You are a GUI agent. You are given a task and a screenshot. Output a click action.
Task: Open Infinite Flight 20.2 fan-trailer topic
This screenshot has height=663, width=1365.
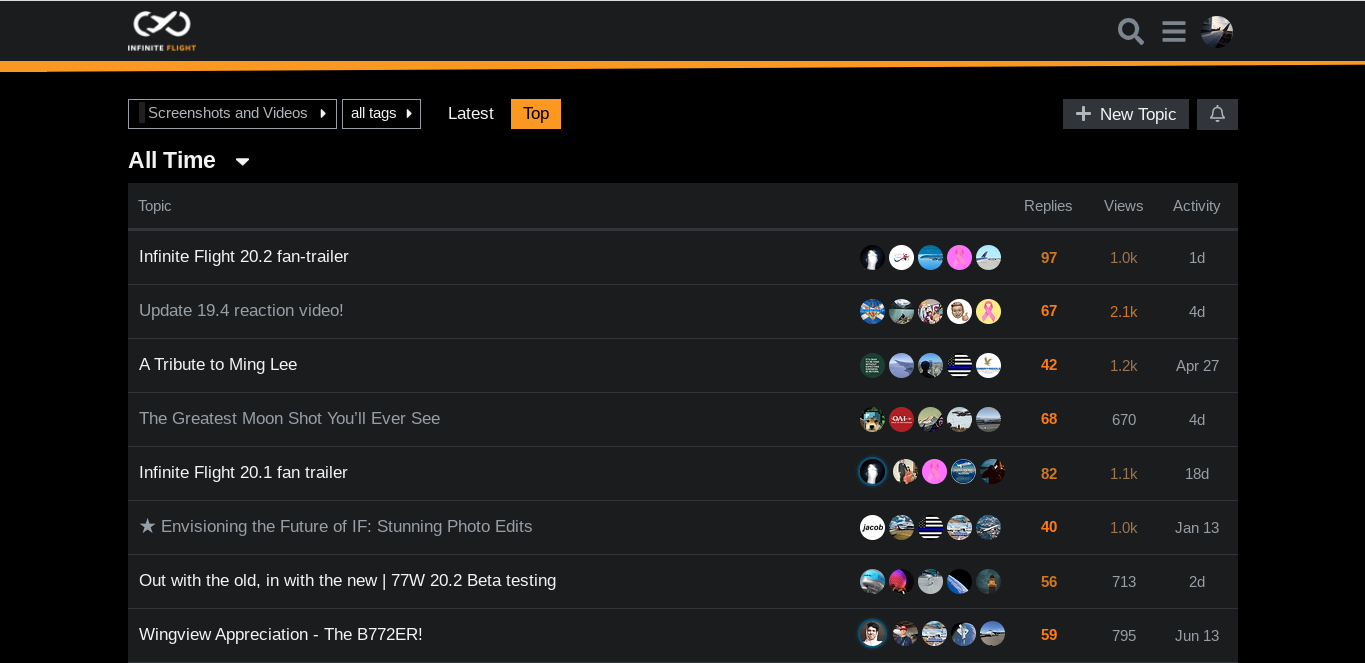[x=244, y=257]
